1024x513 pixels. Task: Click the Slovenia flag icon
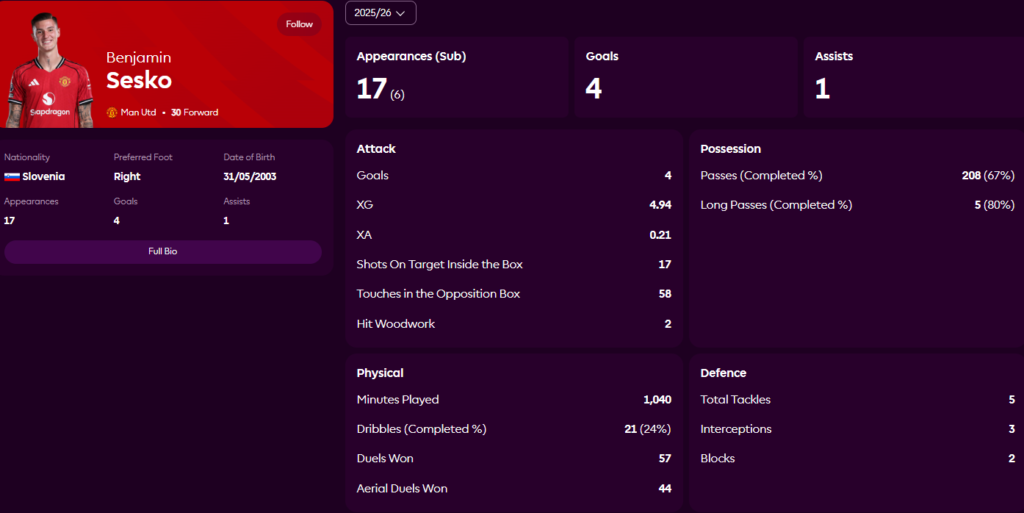[x=11, y=177]
